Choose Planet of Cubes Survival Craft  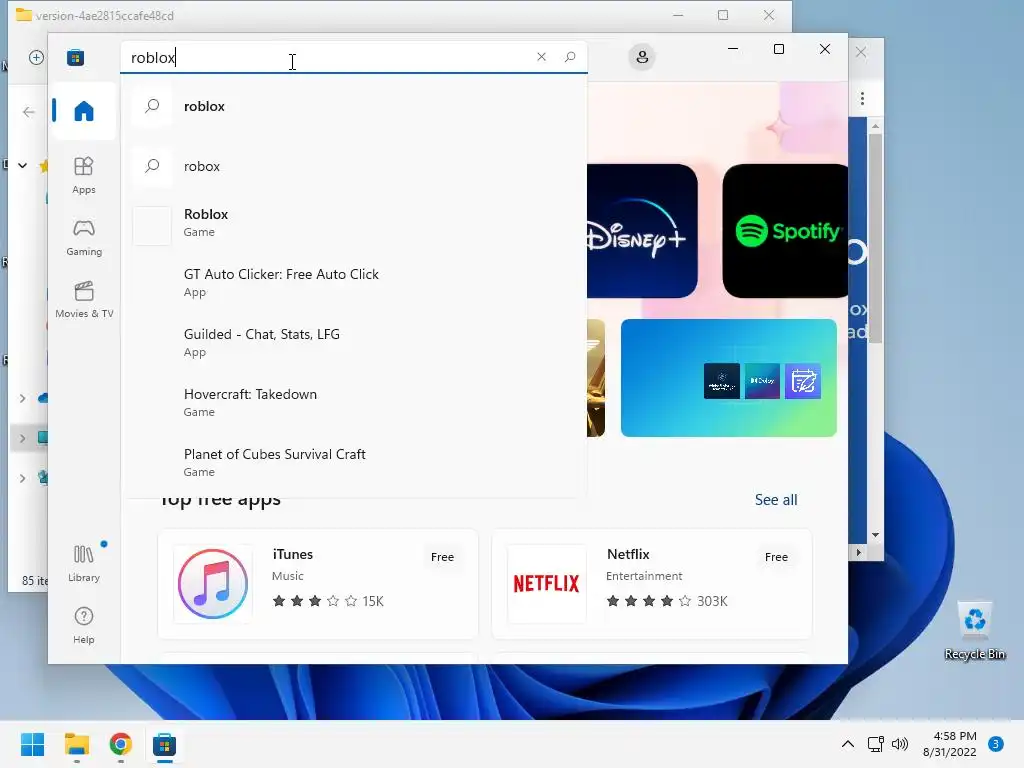click(x=353, y=462)
